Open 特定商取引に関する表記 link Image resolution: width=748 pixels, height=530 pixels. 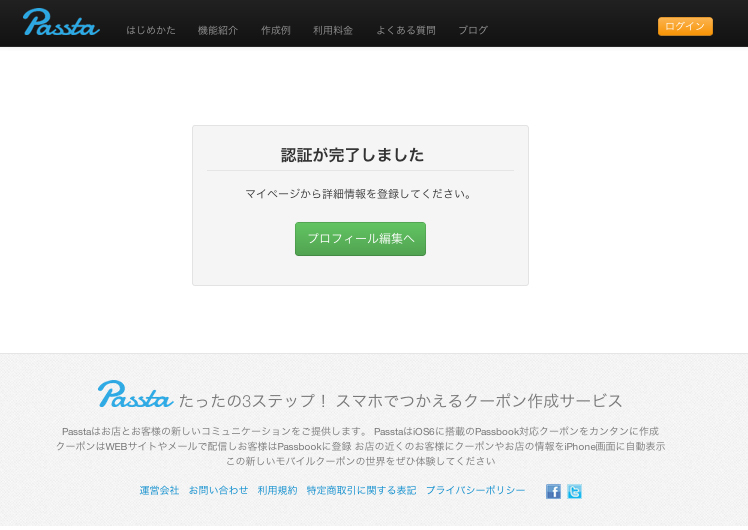[x=361, y=490]
